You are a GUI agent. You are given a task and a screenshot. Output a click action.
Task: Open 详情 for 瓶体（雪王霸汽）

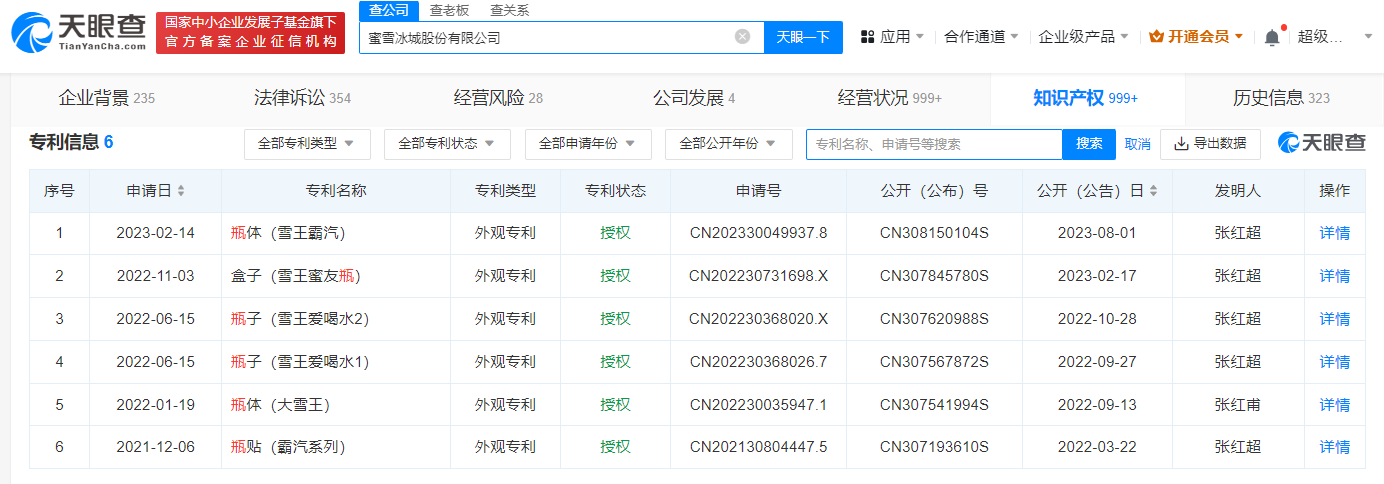point(1335,233)
